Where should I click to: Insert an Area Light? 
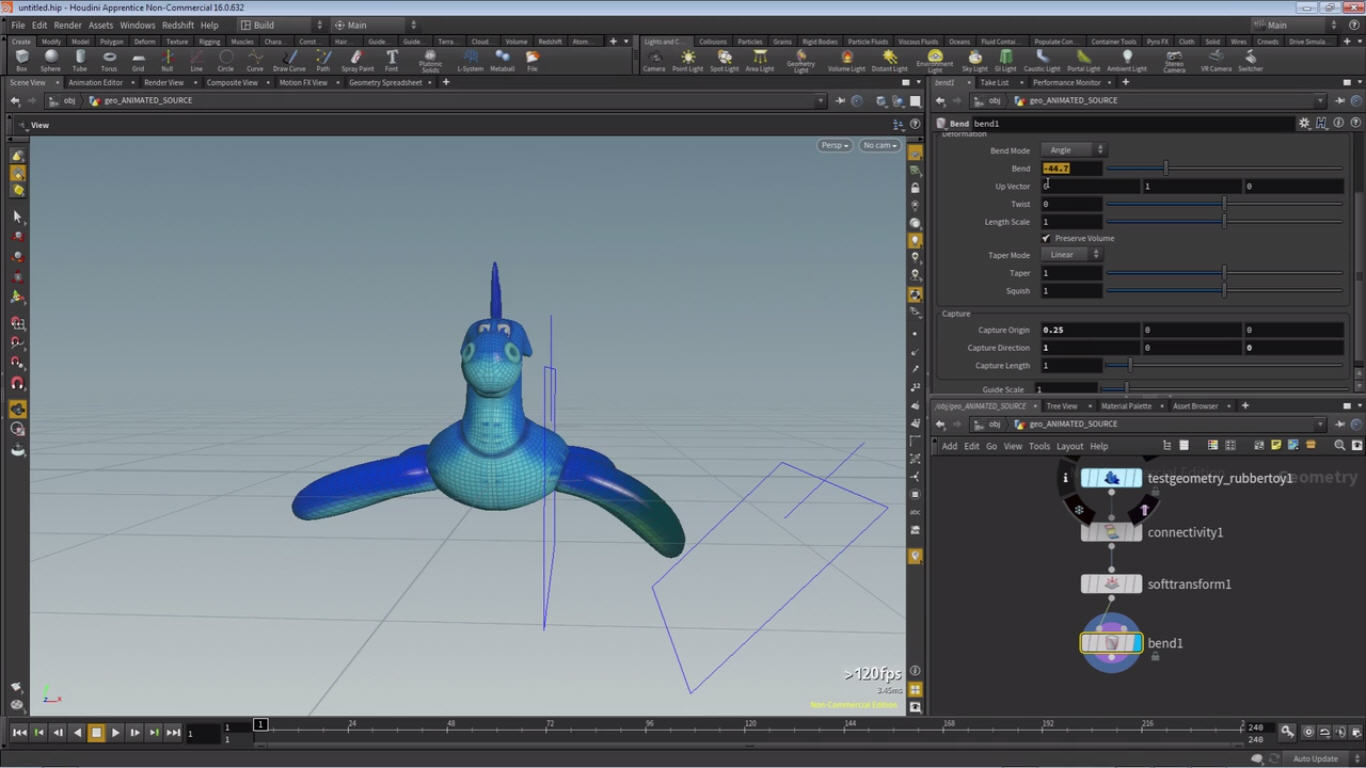pos(760,60)
